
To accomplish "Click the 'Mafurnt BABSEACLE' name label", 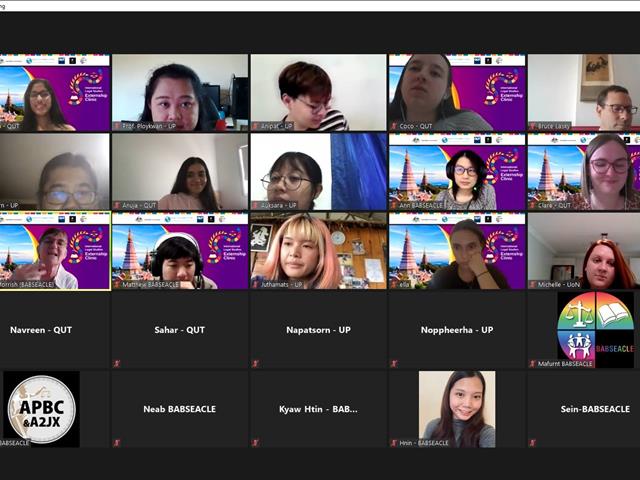I will pyautogui.click(x=565, y=364).
